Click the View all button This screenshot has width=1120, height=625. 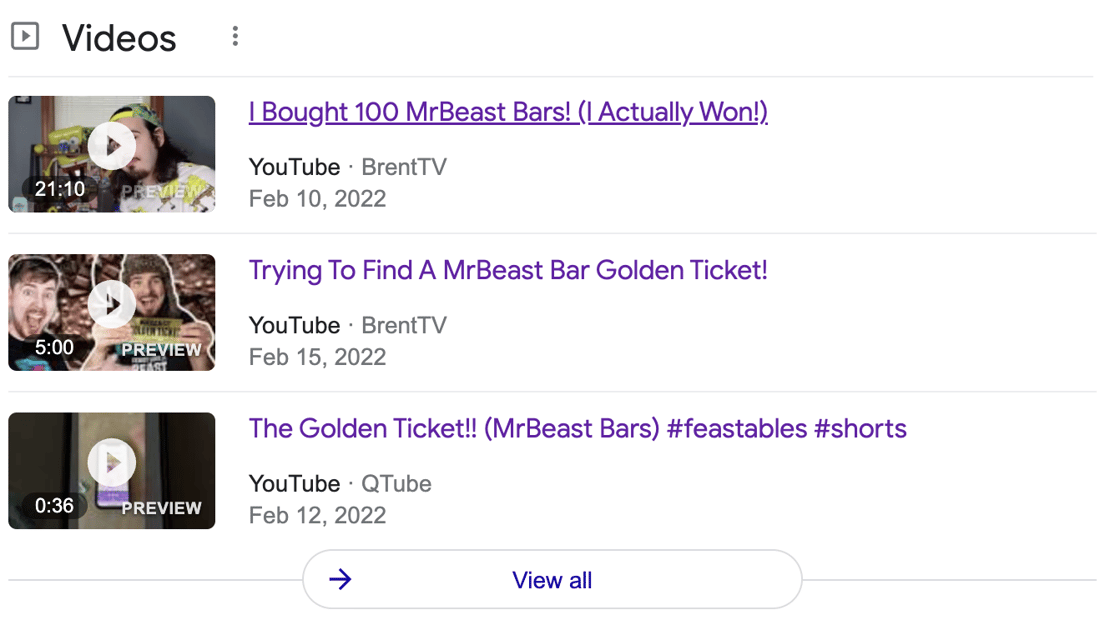tap(552, 579)
